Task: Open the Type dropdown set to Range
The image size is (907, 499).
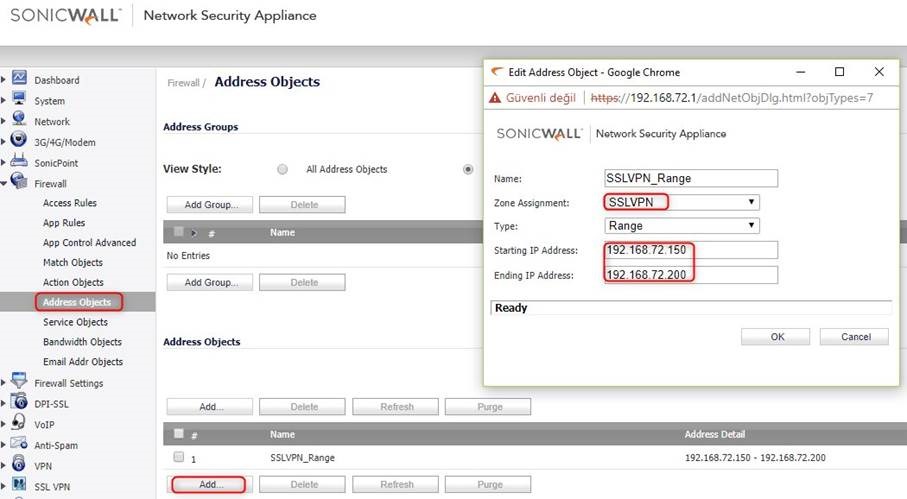Action: pyautogui.click(x=681, y=226)
